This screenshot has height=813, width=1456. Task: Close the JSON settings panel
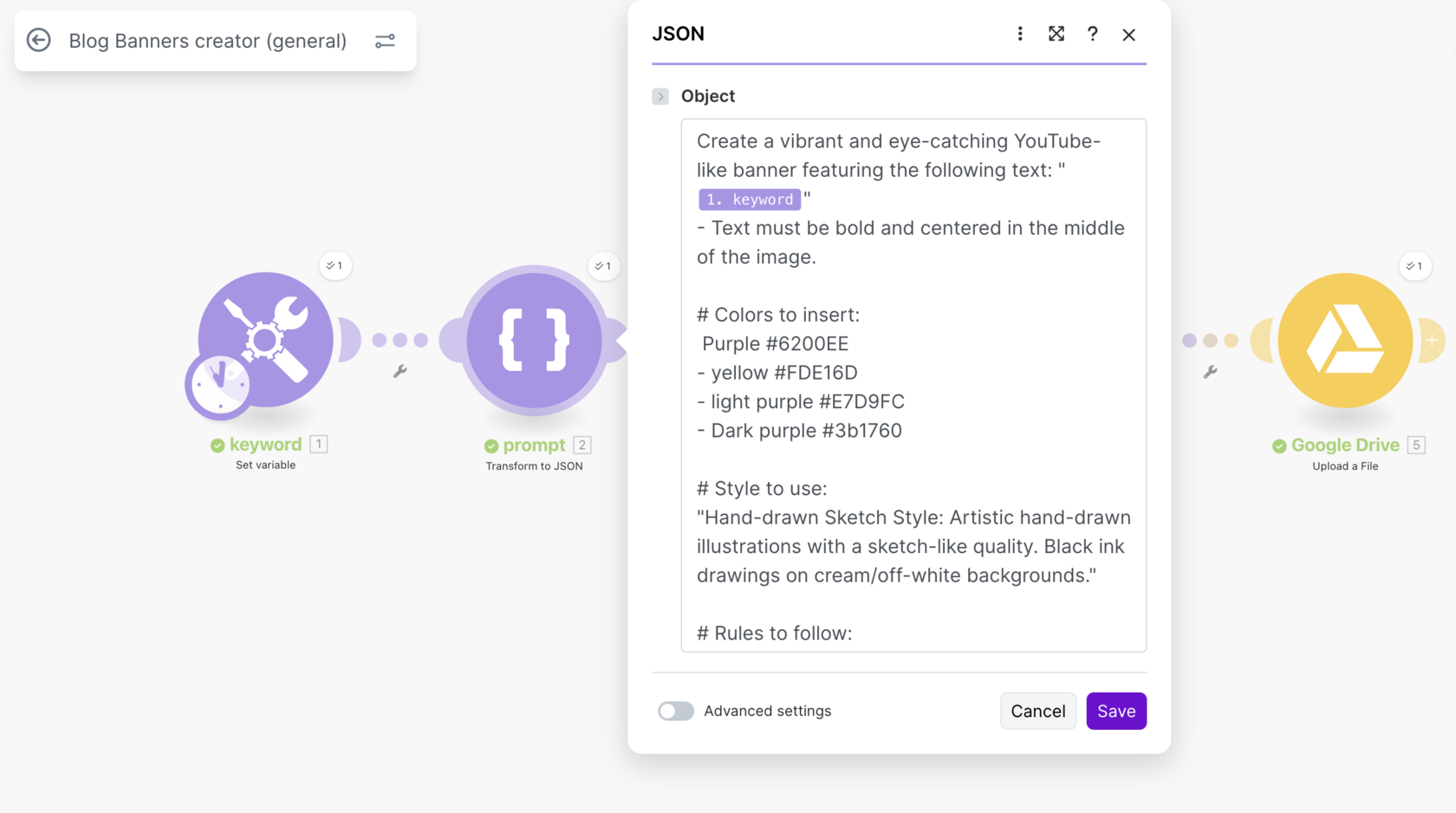pos(1128,35)
